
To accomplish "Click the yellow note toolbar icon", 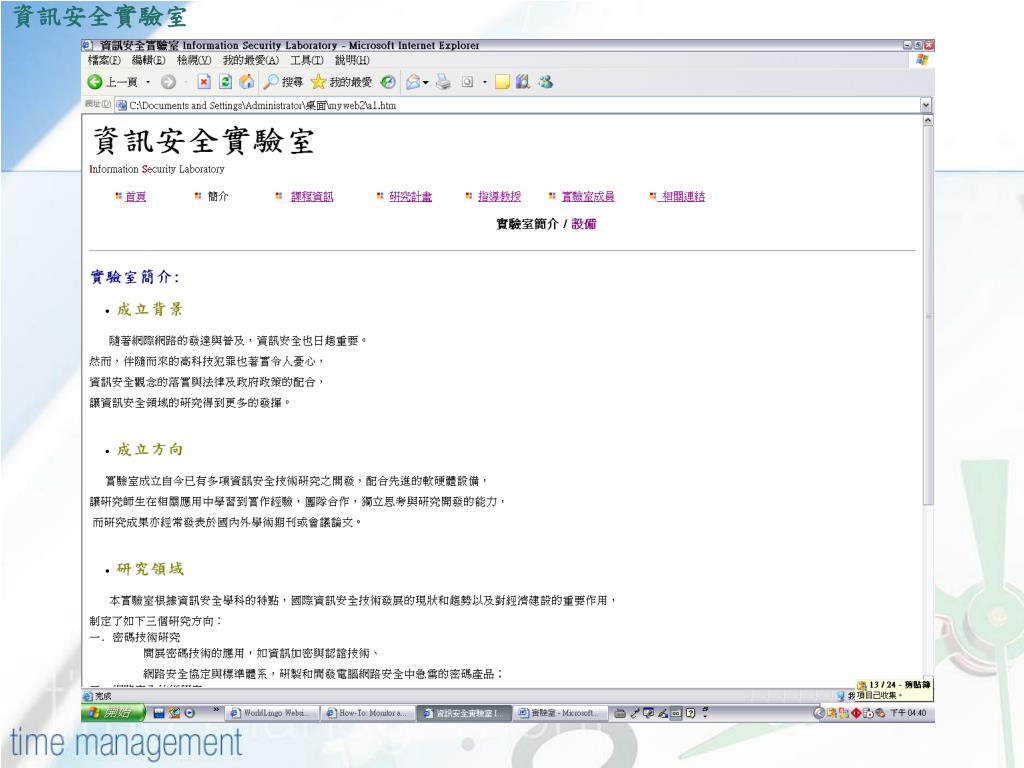I will pyautogui.click(x=502, y=82).
